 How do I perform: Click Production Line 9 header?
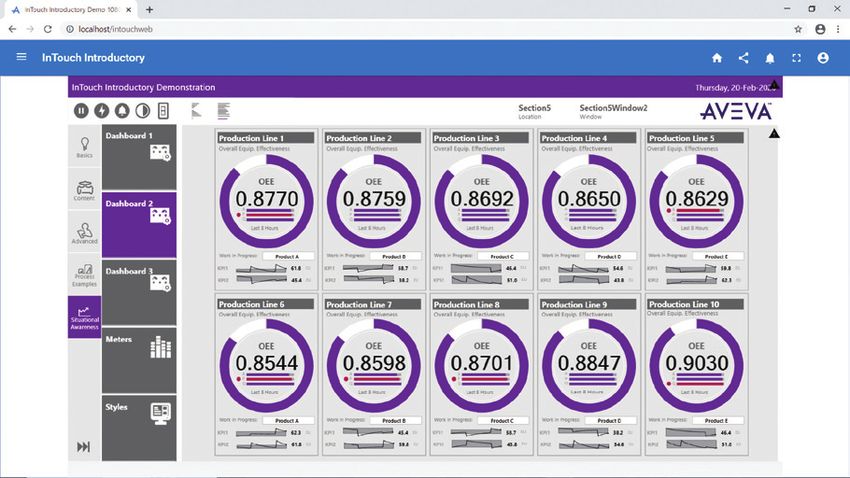pos(588,304)
